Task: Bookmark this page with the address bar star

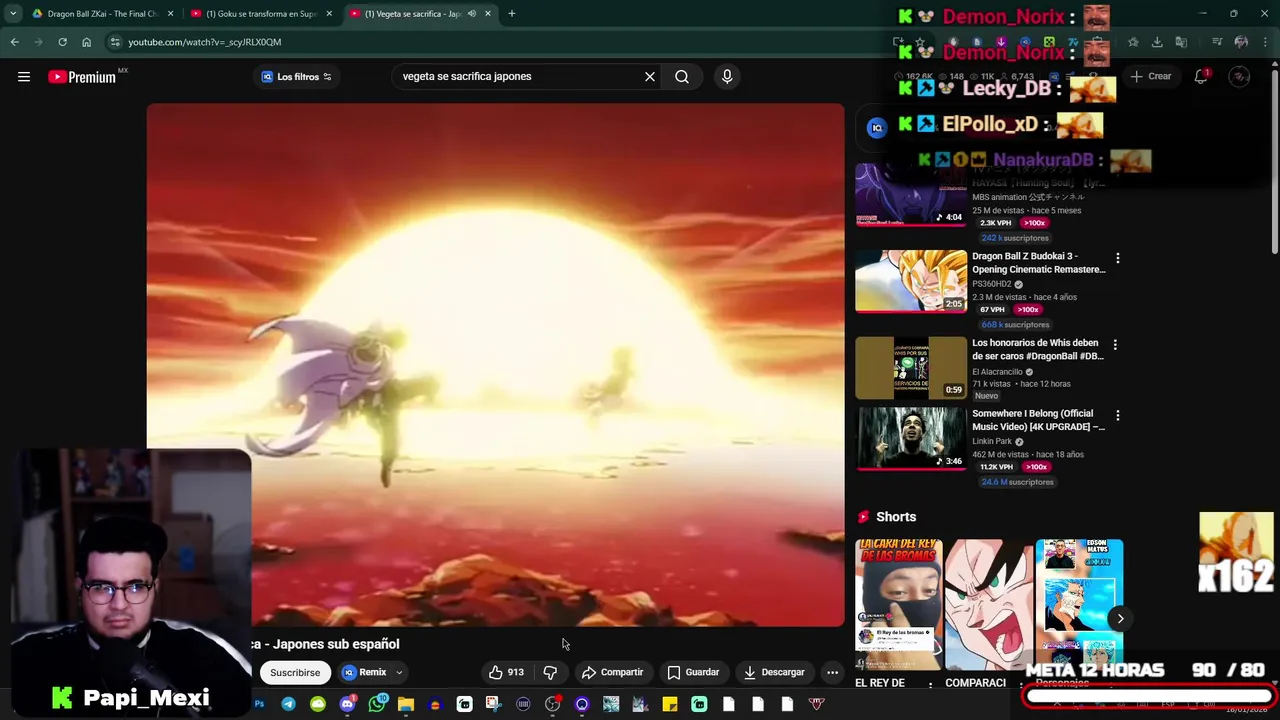Action: point(920,42)
